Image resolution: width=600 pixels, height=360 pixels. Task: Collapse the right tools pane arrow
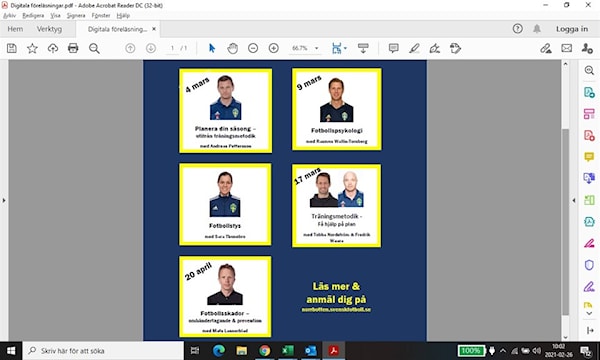[x=574, y=200]
